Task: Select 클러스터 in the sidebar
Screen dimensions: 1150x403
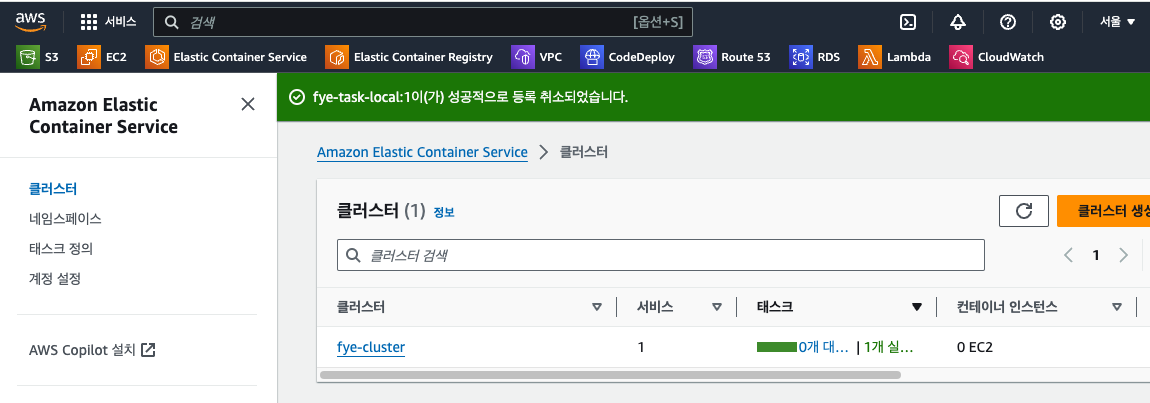Action: [x=53, y=189]
